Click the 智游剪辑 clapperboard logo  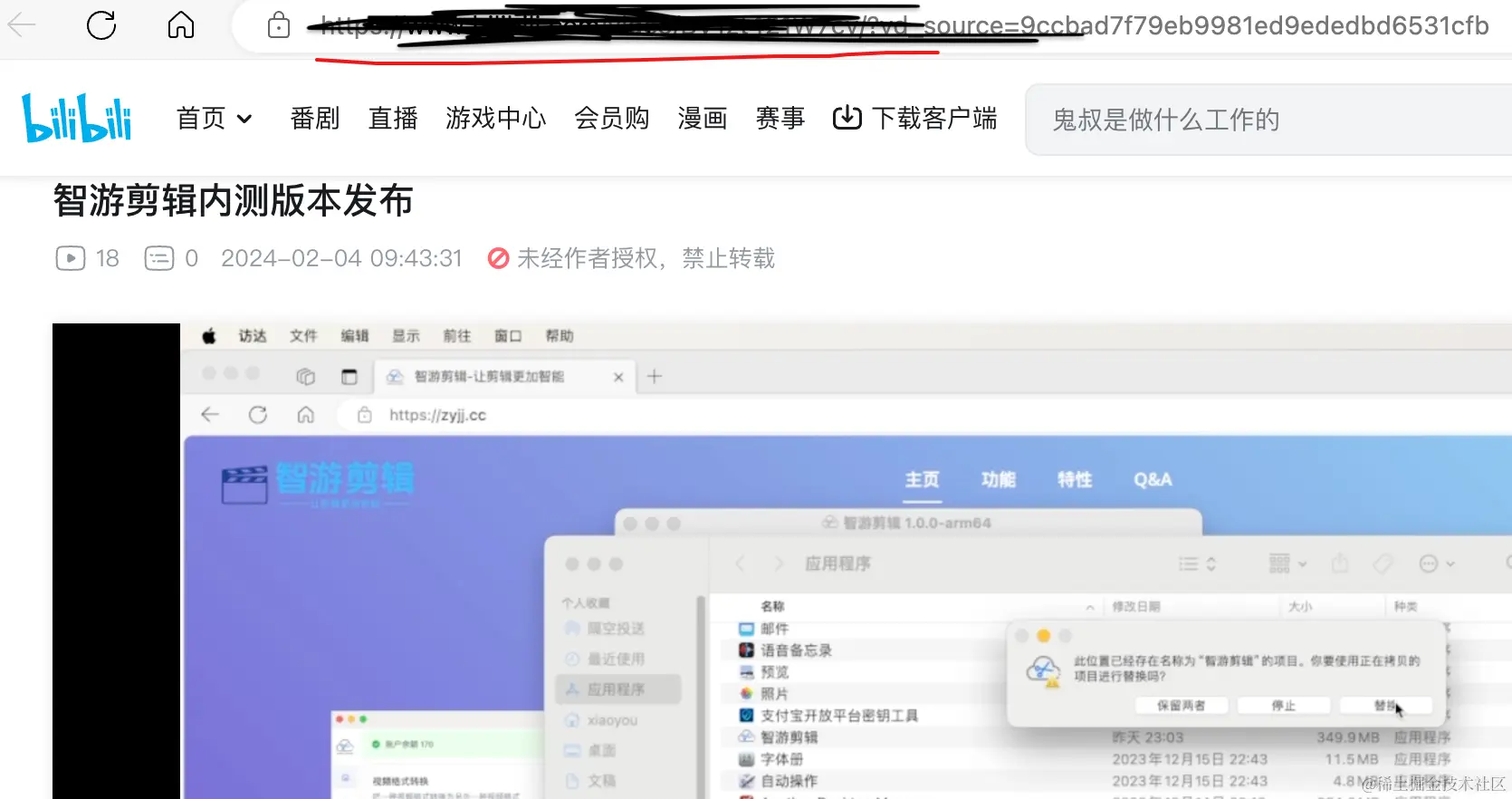pyautogui.click(x=318, y=484)
